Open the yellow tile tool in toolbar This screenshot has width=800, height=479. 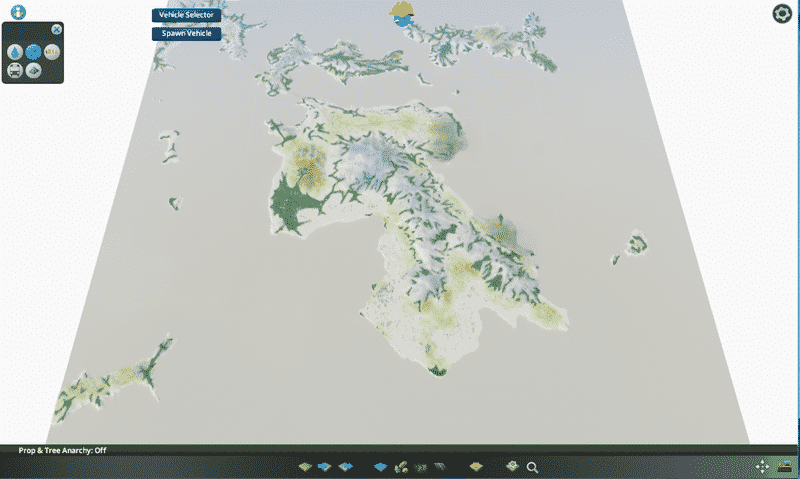click(476, 466)
